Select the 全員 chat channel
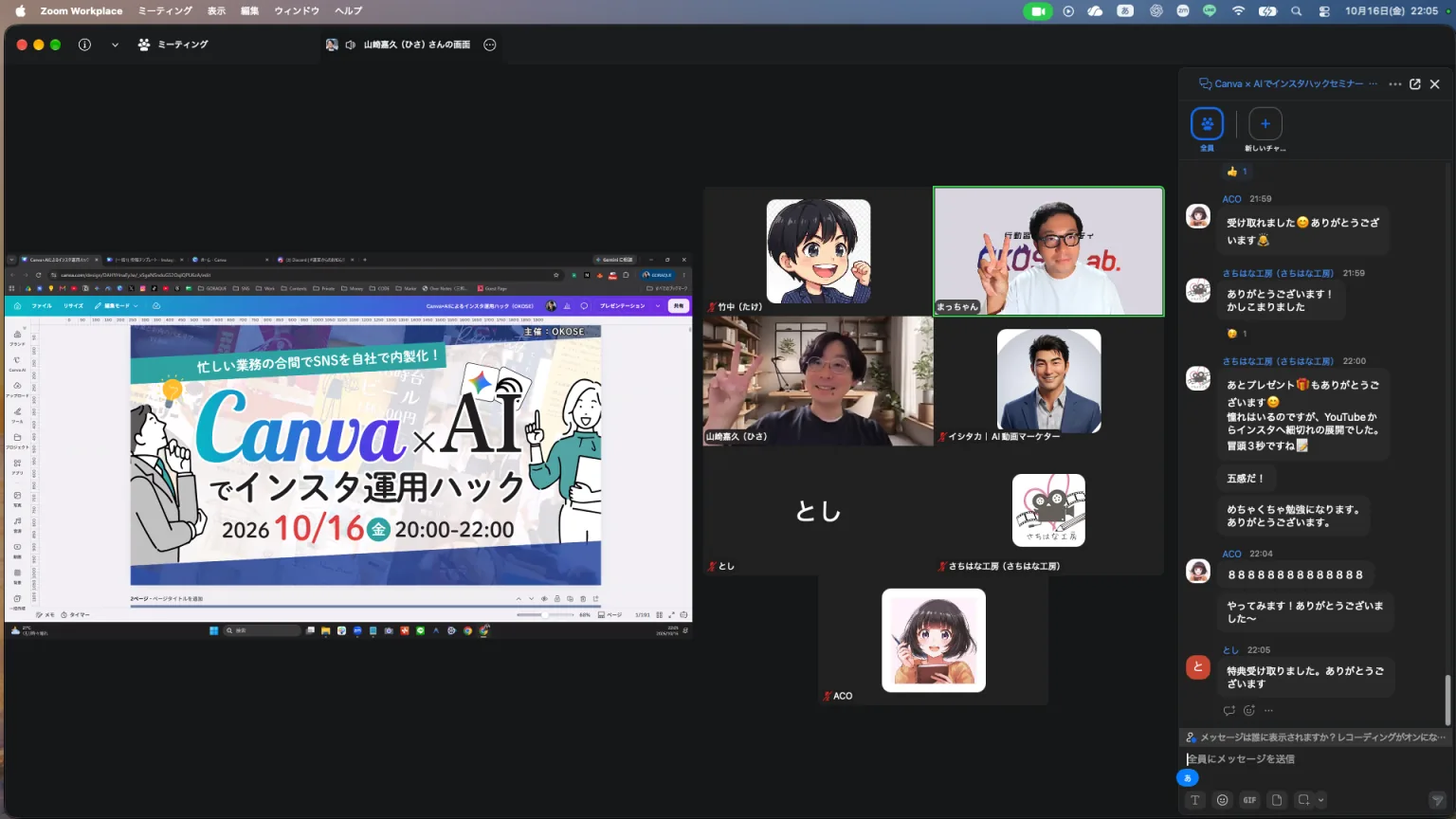 coord(1207,129)
